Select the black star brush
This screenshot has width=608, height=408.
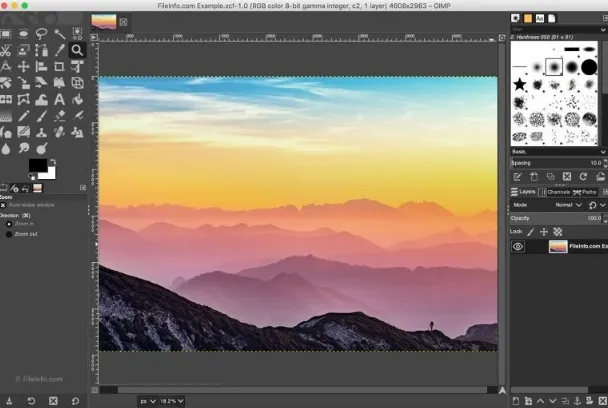click(520, 84)
